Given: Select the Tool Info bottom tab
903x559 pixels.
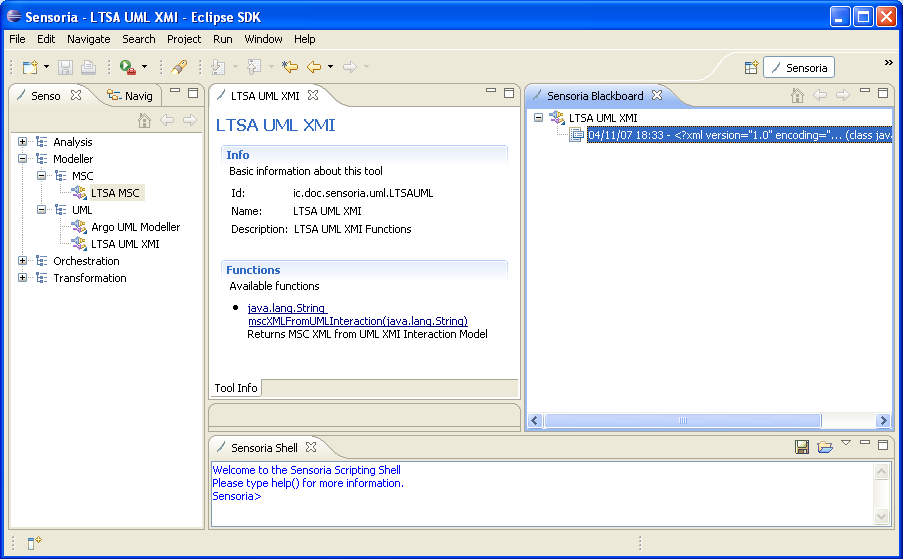Looking at the screenshot, I should click(x=236, y=388).
